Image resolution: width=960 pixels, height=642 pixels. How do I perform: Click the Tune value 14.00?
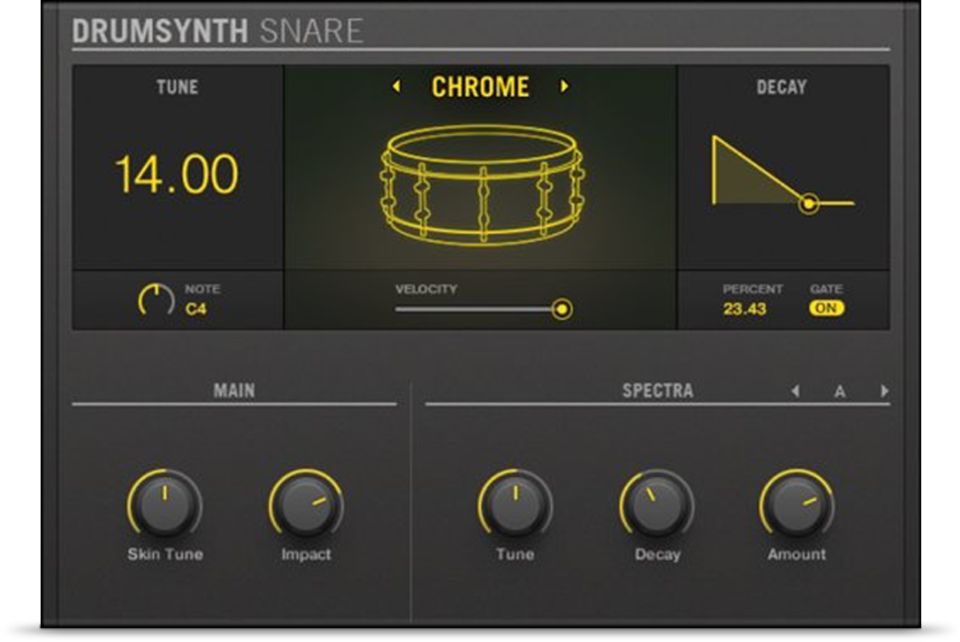tap(177, 175)
